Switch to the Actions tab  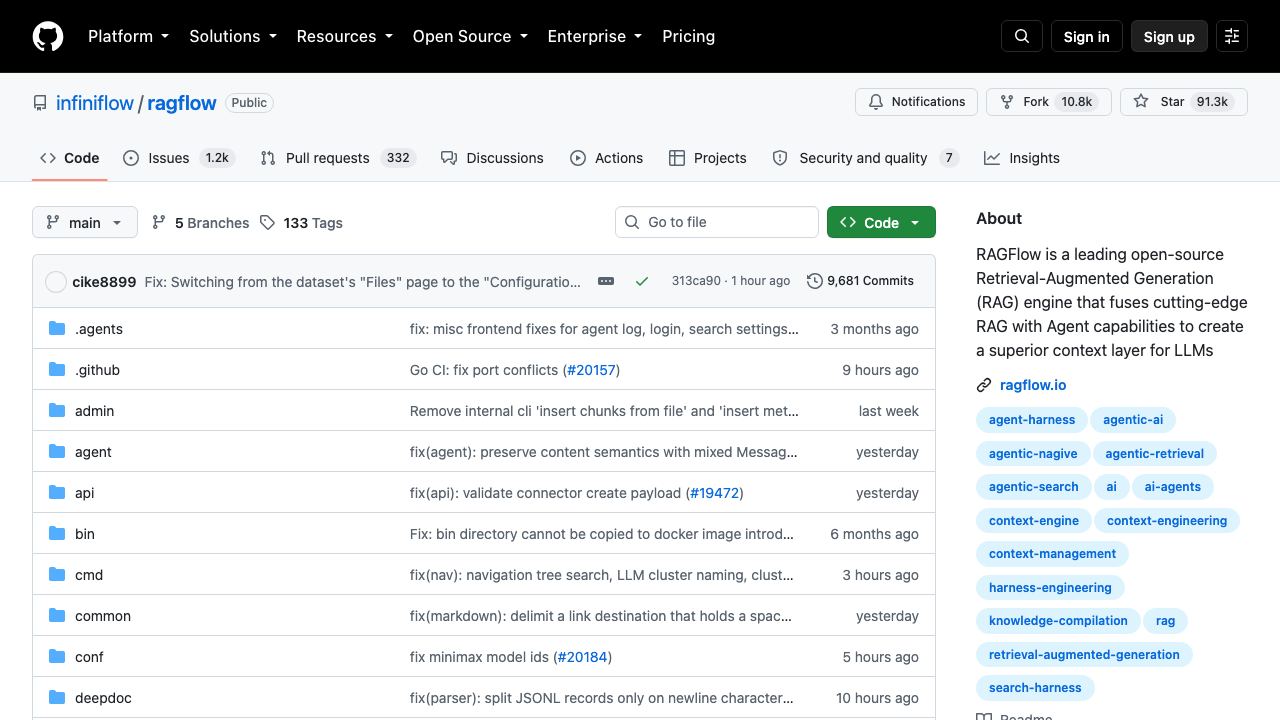click(607, 158)
